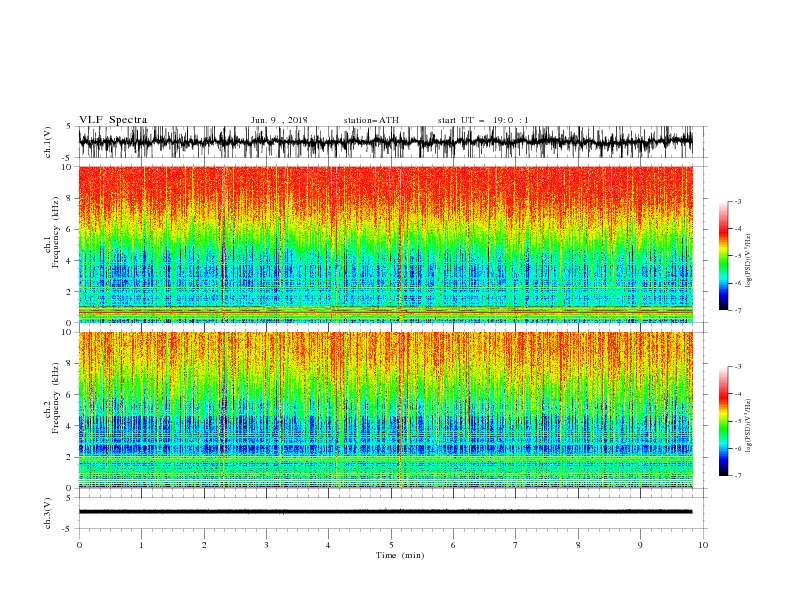Click the time axis tick label "3"
The width and height of the screenshot is (792, 612).
point(267,545)
